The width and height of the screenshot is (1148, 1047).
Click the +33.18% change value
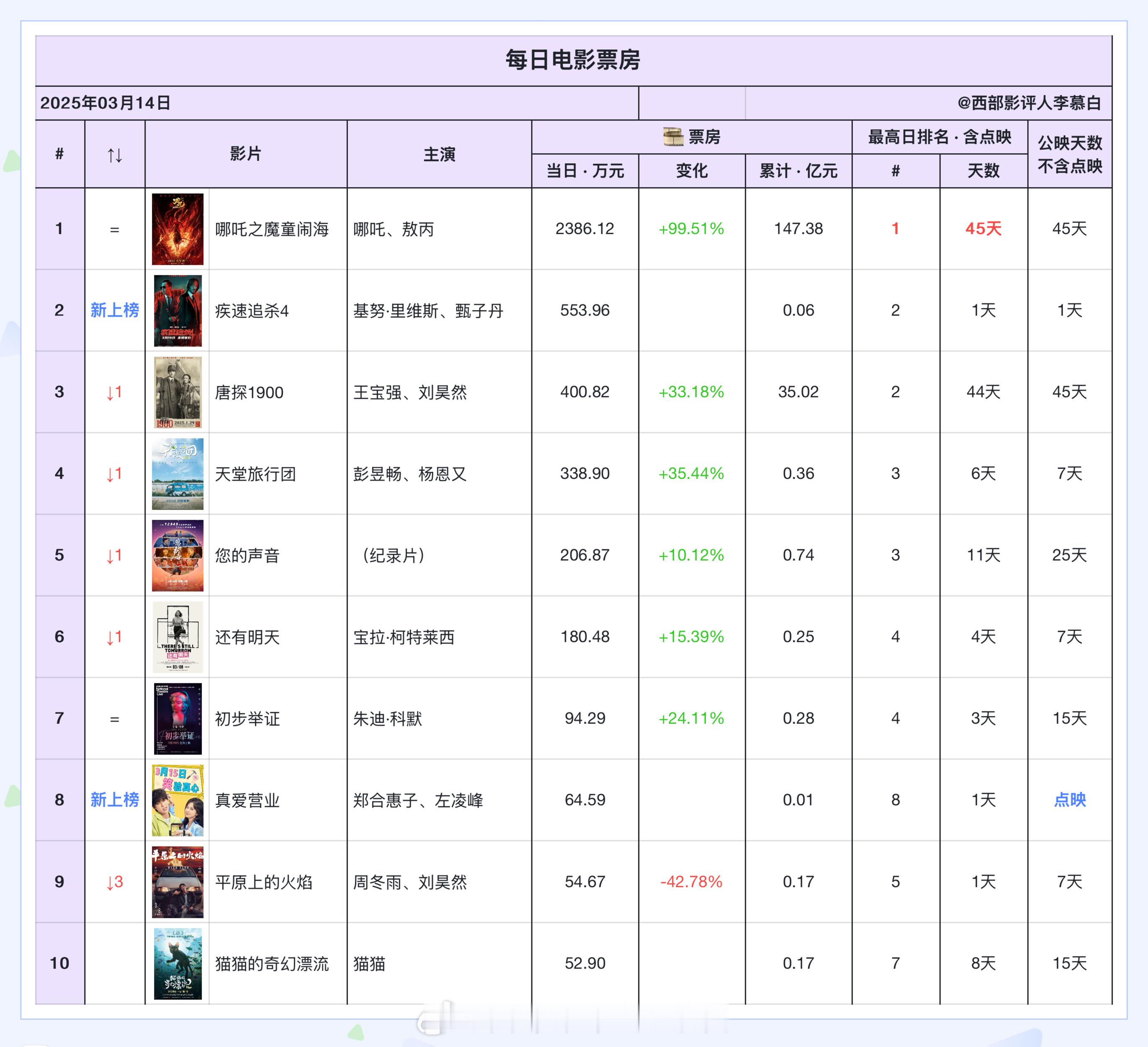691,392
